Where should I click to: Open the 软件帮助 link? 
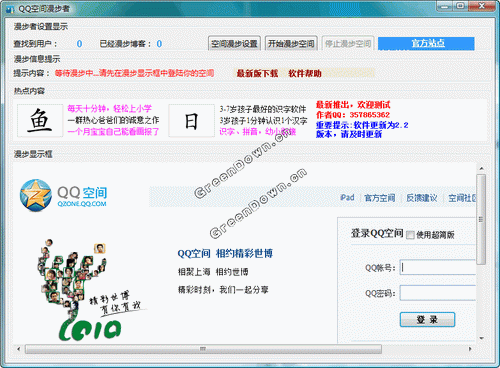(x=305, y=73)
